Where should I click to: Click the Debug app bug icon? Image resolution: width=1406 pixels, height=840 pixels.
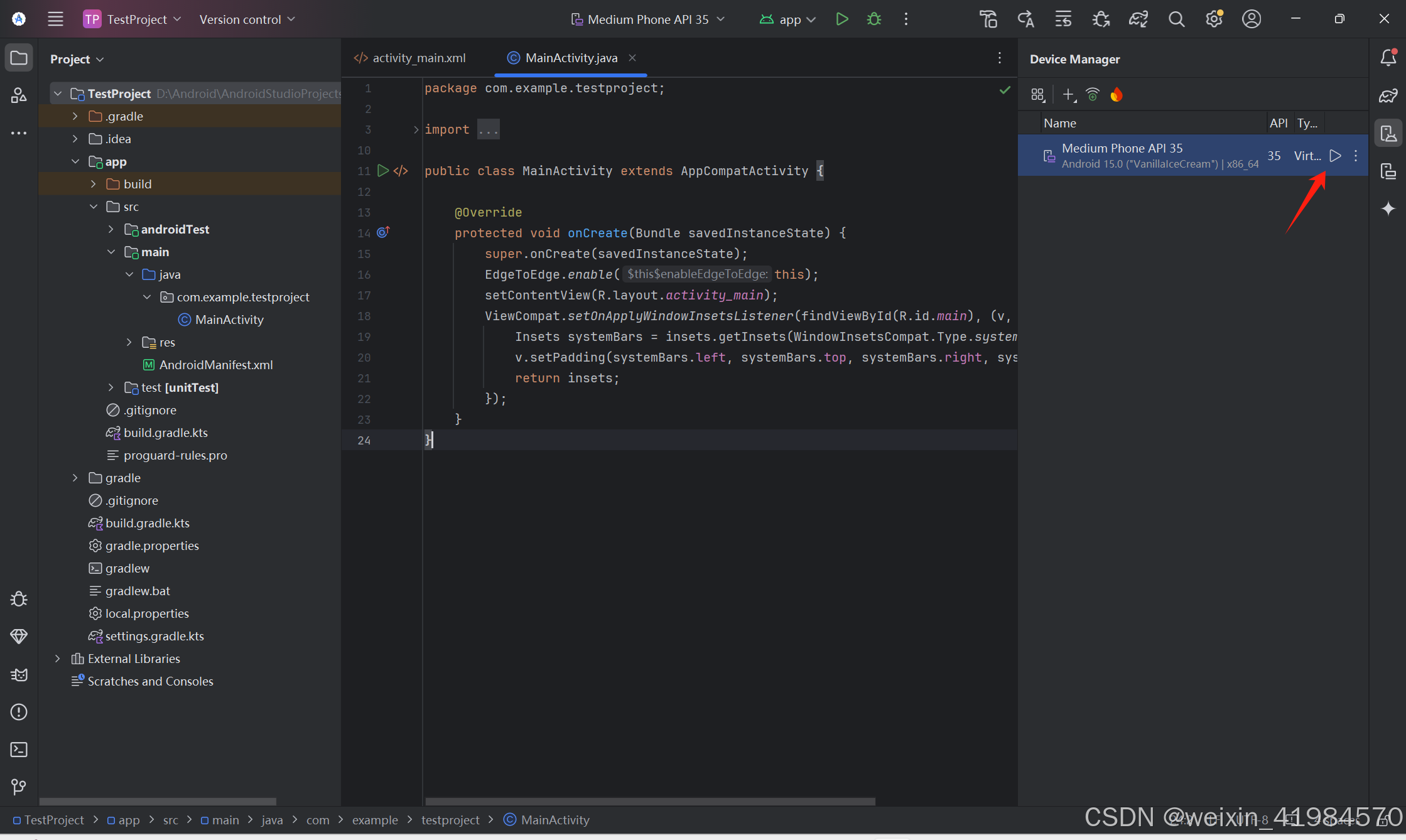coord(873,19)
